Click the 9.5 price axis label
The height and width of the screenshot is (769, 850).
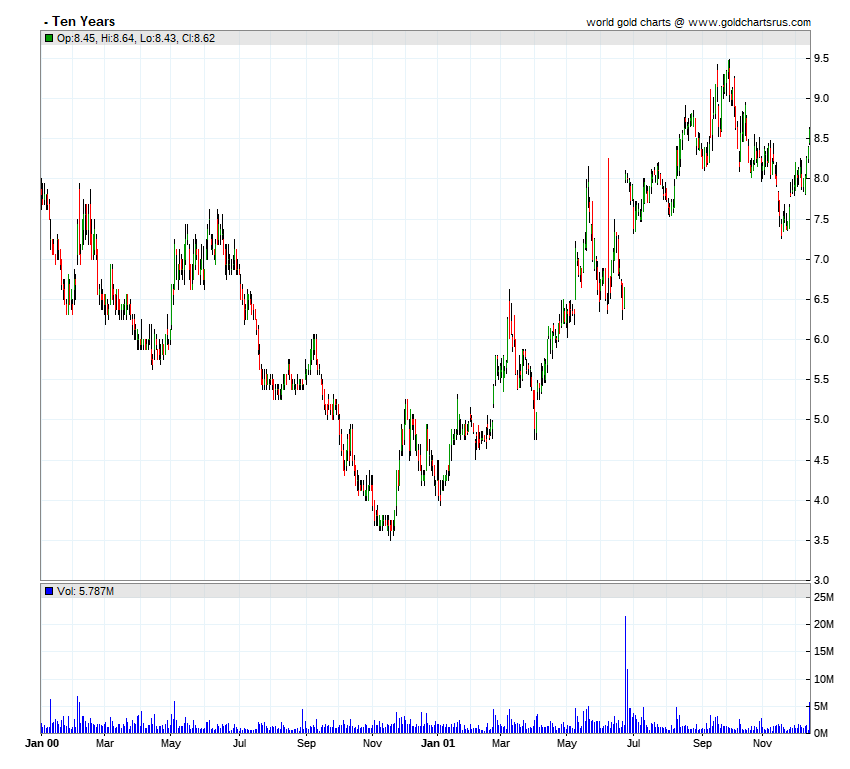[x=821, y=59]
